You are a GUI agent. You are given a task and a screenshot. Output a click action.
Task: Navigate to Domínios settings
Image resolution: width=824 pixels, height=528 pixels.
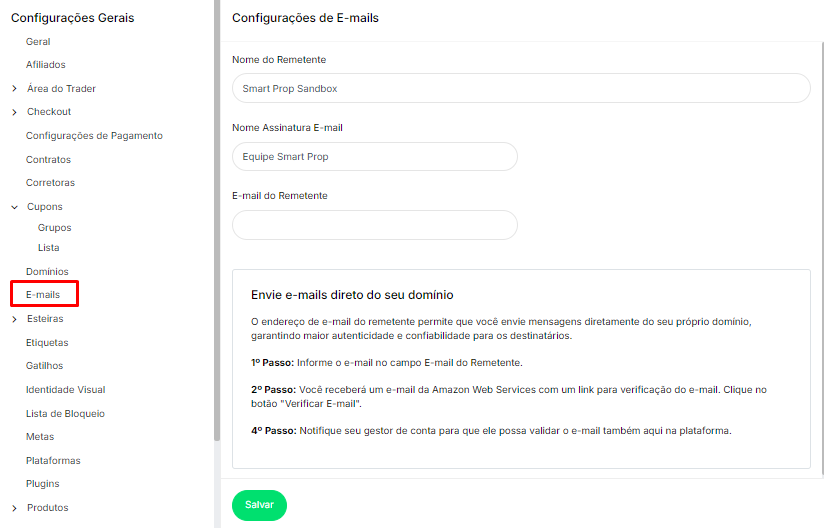pyautogui.click(x=47, y=272)
